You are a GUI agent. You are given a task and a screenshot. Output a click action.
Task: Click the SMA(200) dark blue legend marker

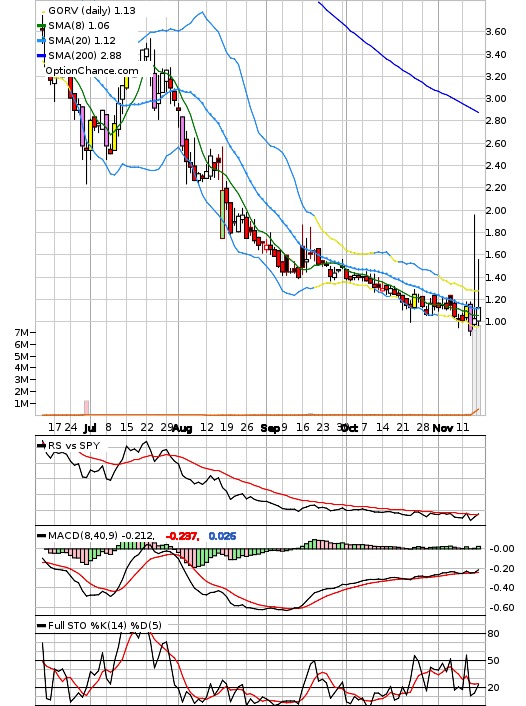point(41,56)
